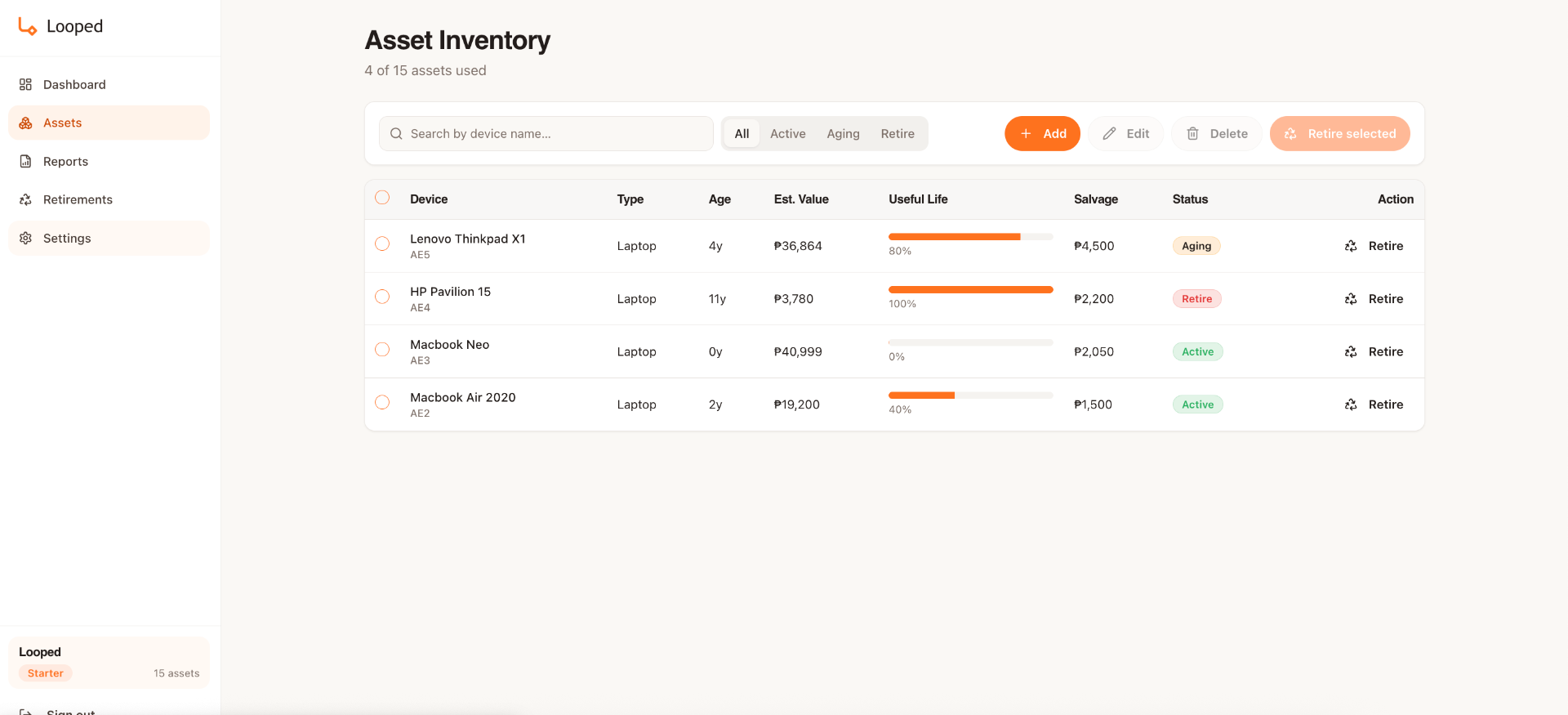This screenshot has width=1568, height=715.
Task: Switch to the All filter tab
Action: [742, 133]
